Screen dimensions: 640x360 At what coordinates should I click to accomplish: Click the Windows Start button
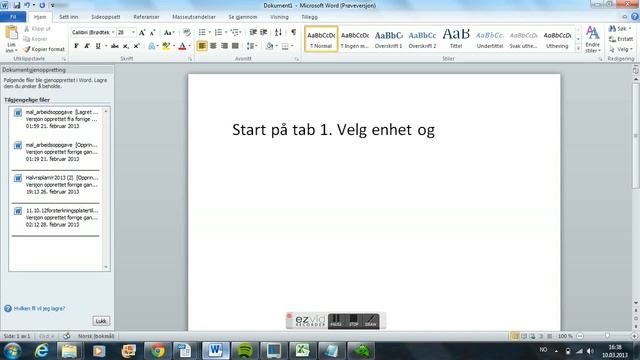coord(12,351)
